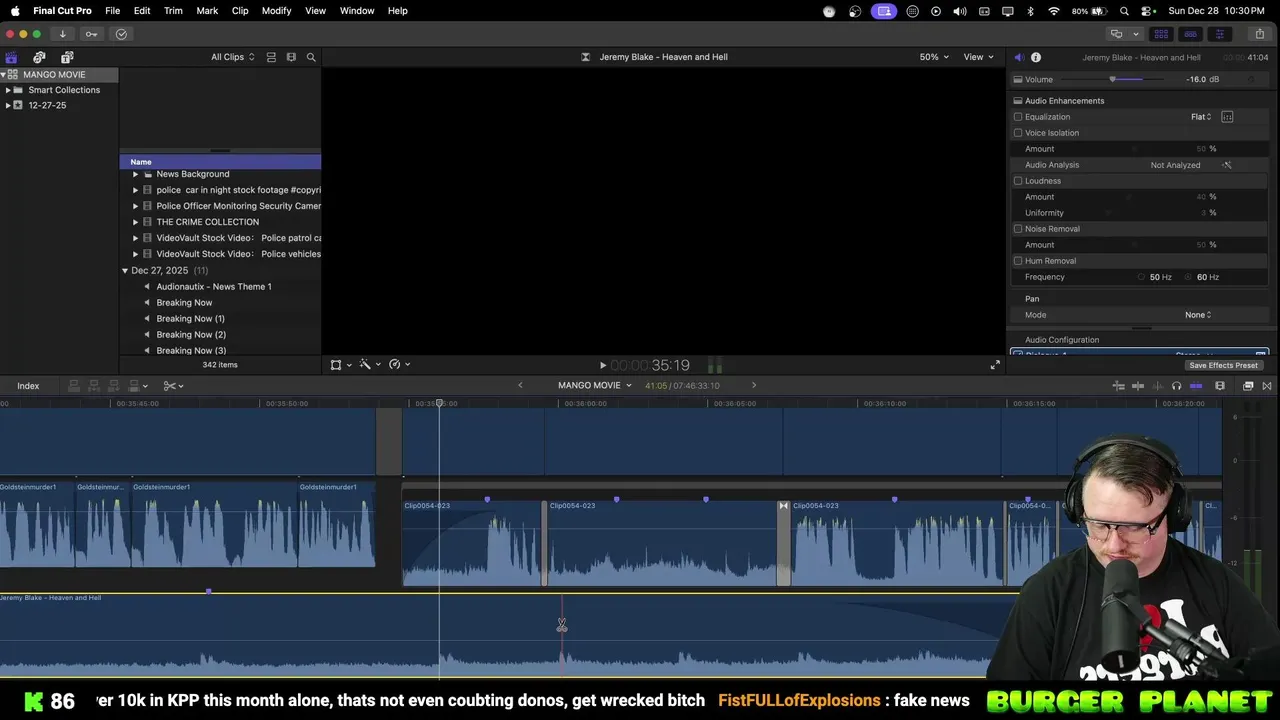Viewport: 1280px width, 720px height.
Task: Show the Transitions browser icon
Action: 1267,386
